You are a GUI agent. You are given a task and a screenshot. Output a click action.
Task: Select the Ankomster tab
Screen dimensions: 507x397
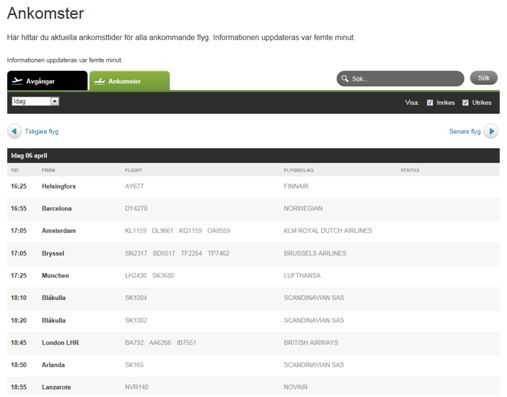[x=130, y=81]
